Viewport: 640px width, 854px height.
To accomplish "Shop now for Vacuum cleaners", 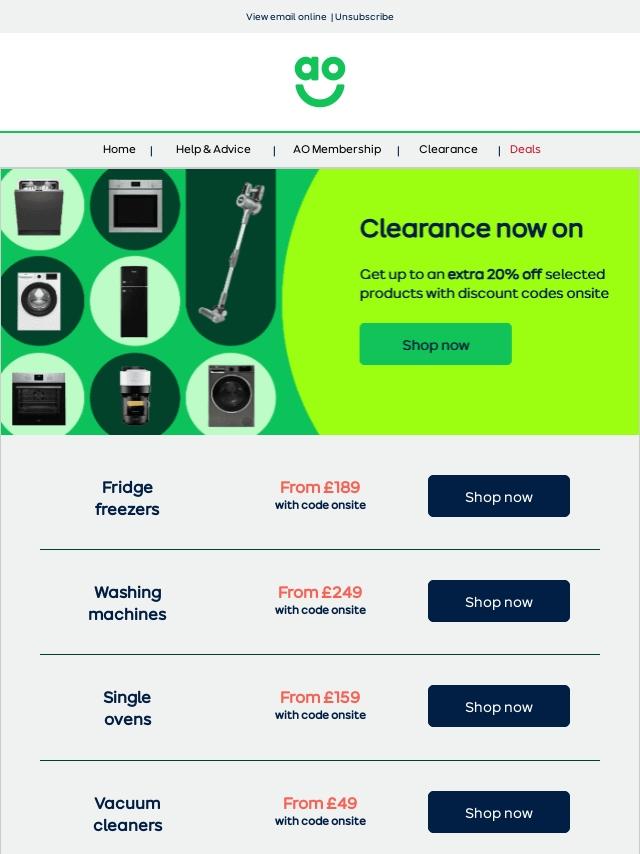I will 498,812.
